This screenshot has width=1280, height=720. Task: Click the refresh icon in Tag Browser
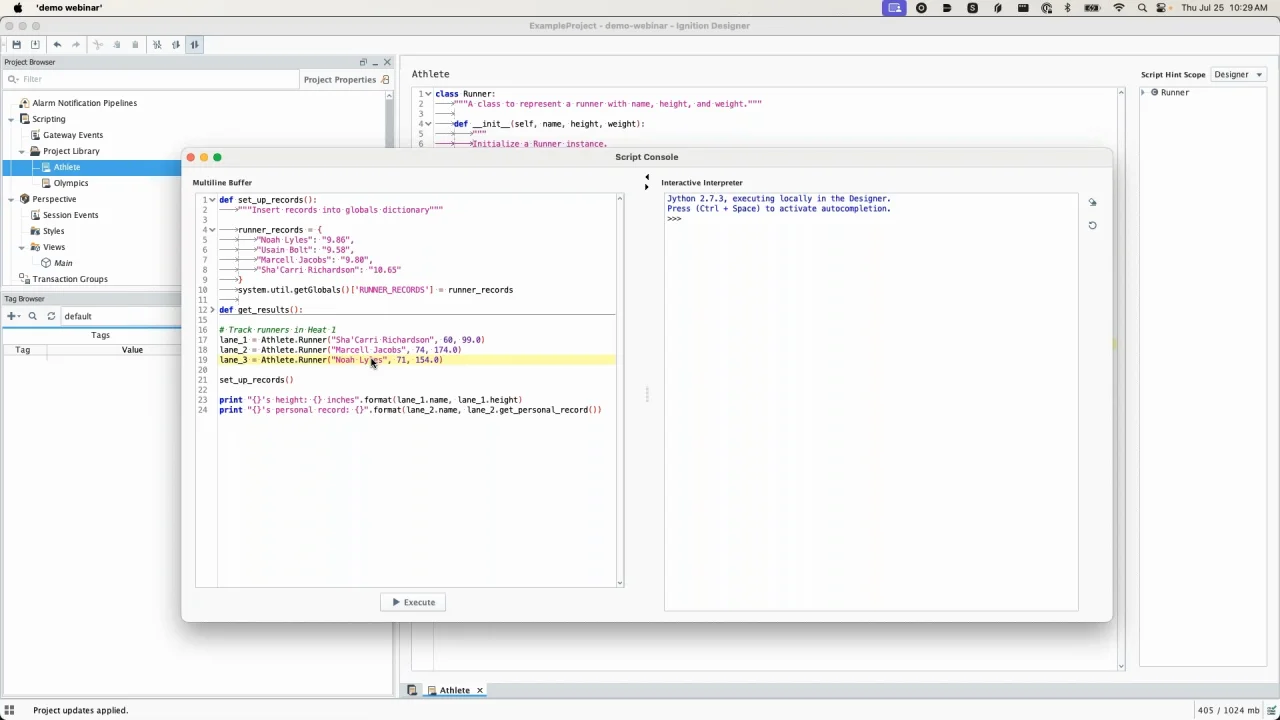point(51,316)
